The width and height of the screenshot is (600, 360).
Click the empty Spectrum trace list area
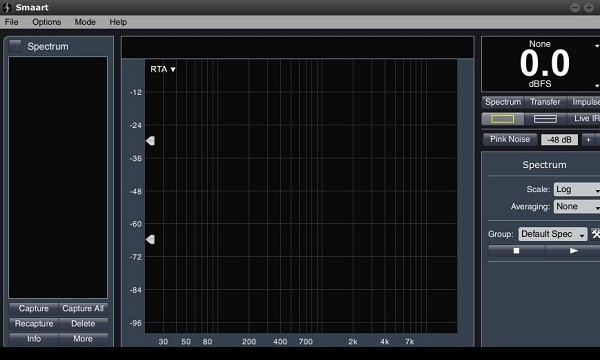(58, 178)
